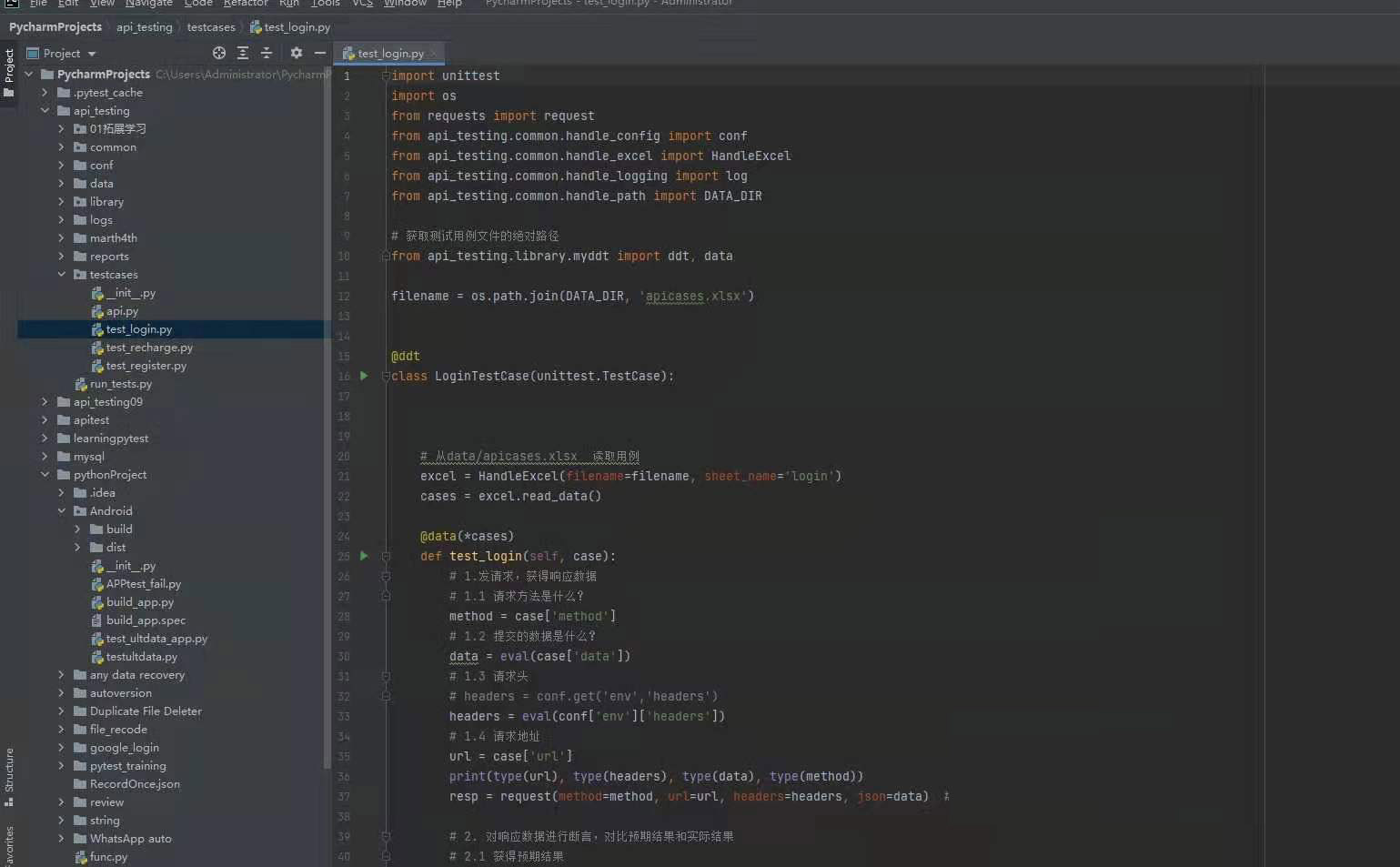Expand the build folder under Android

coord(77,529)
